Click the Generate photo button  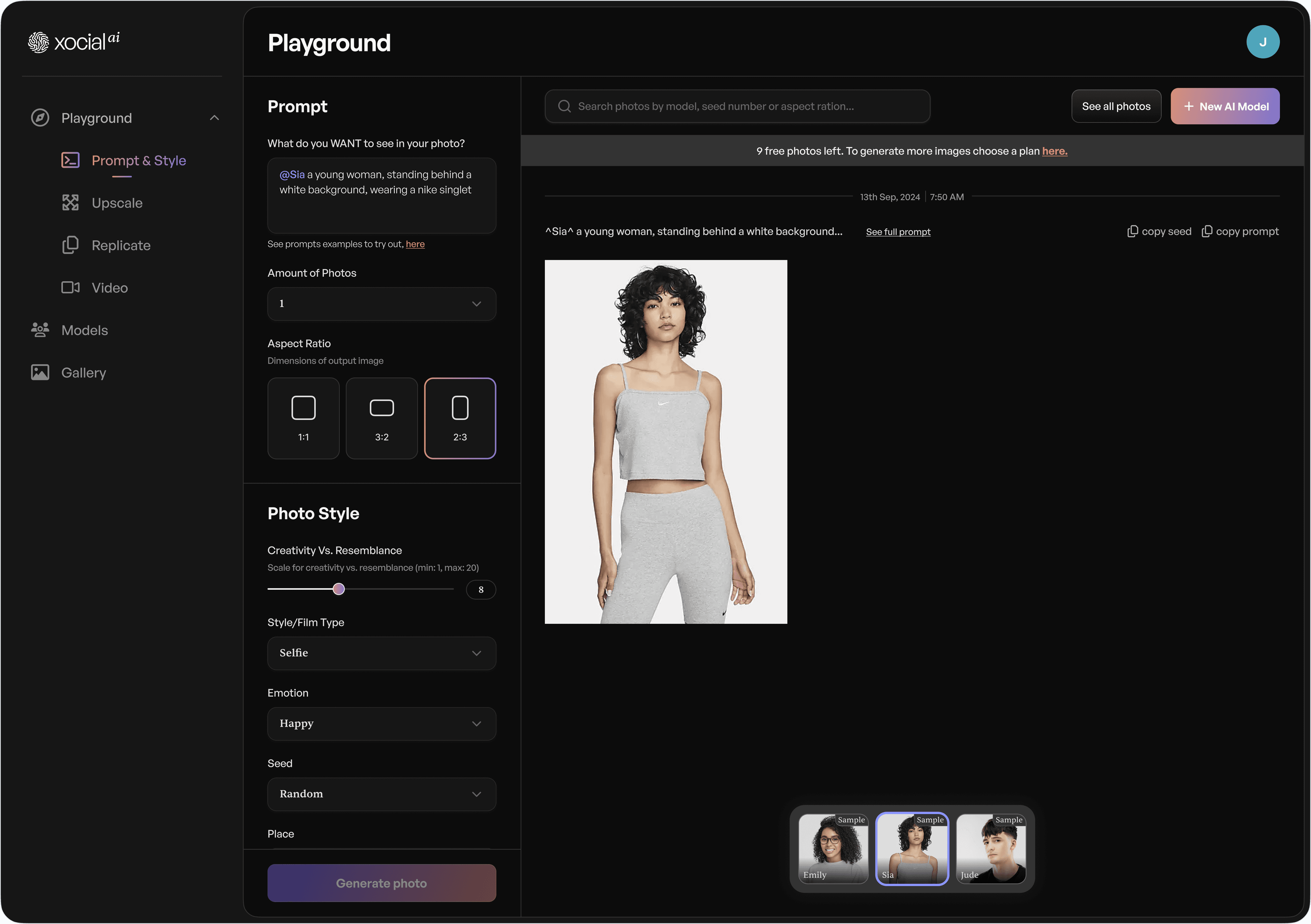381,883
